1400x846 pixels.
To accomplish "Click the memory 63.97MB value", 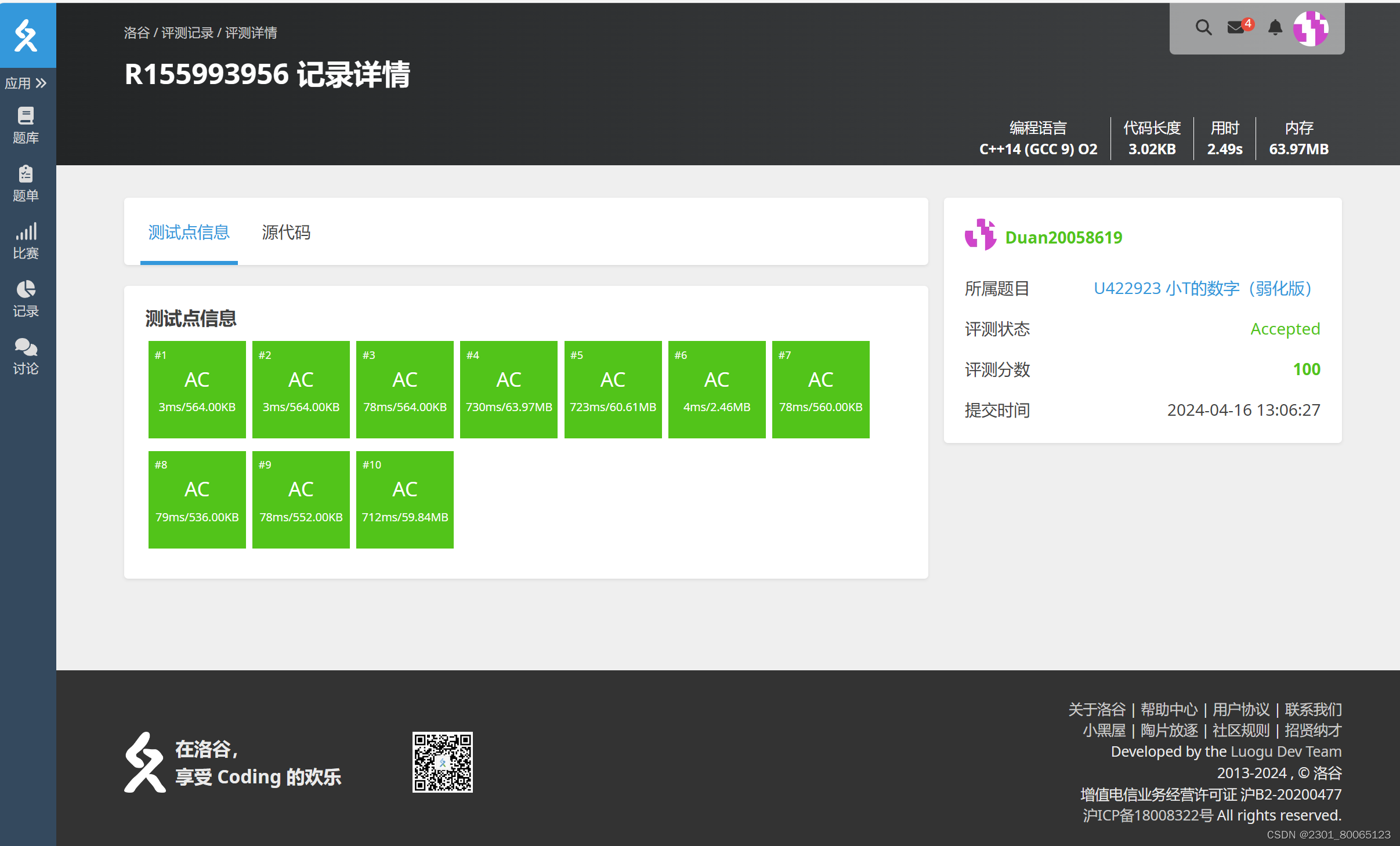I will [1298, 149].
